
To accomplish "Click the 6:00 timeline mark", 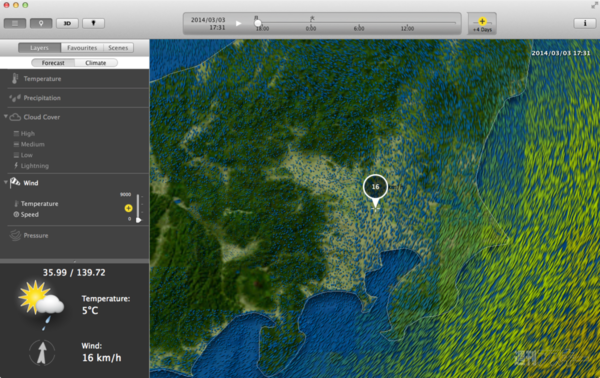I will [x=359, y=28].
